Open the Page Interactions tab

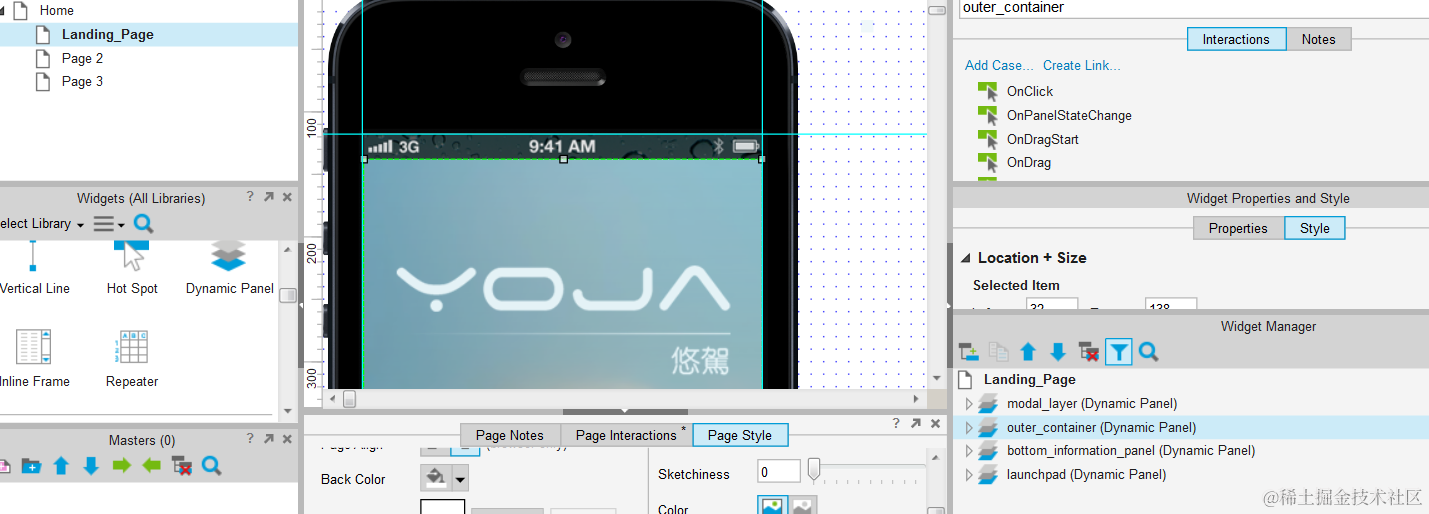point(627,435)
